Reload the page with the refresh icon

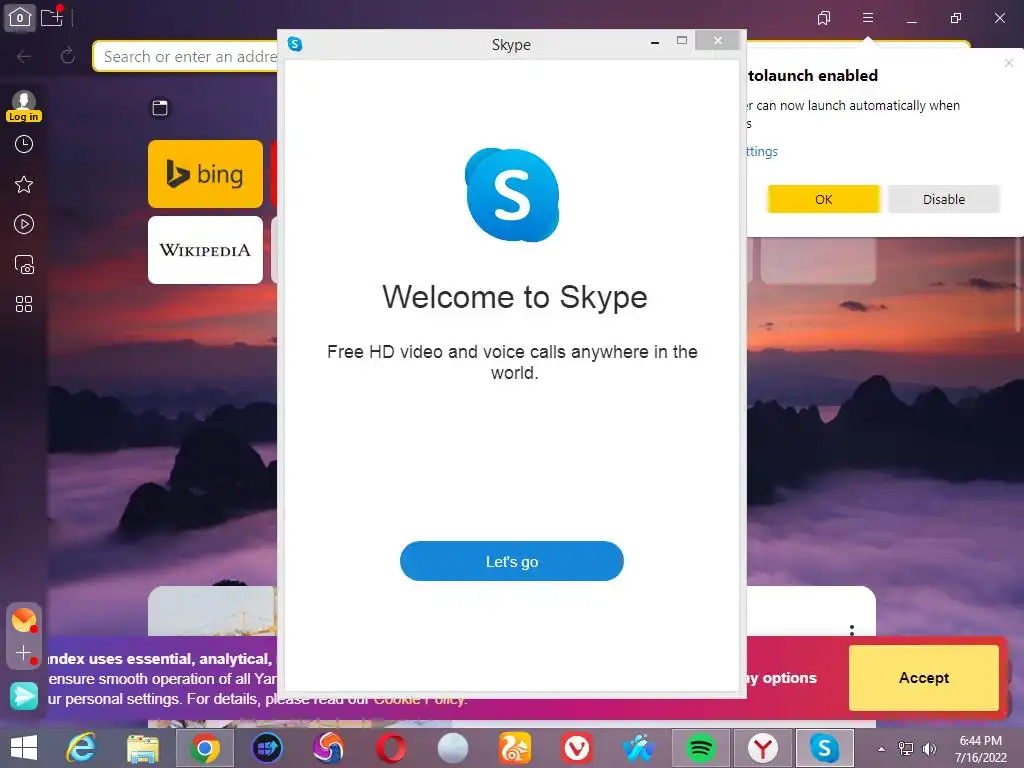[67, 57]
